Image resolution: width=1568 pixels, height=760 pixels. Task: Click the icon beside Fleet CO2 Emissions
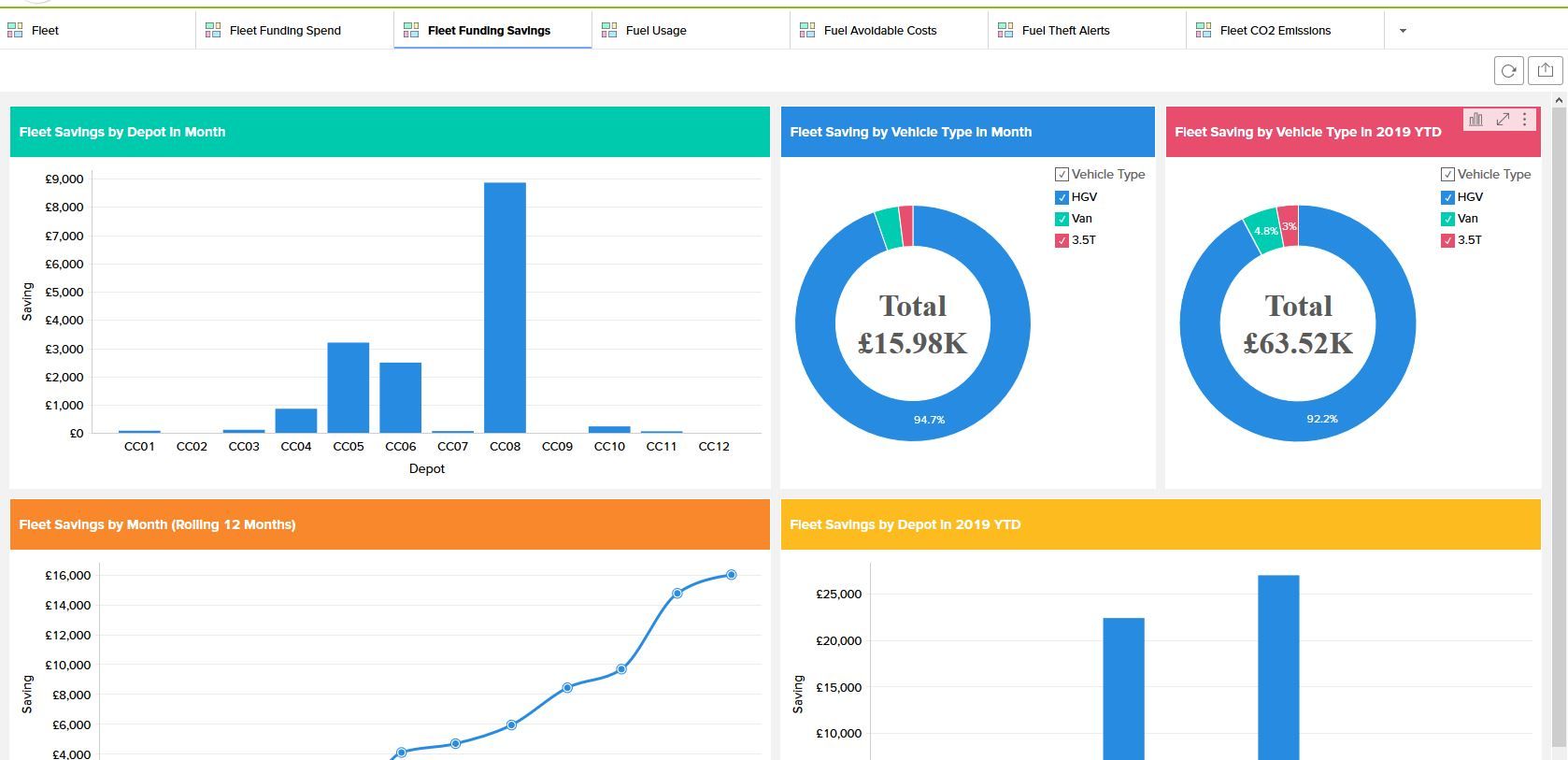[x=1204, y=31]
